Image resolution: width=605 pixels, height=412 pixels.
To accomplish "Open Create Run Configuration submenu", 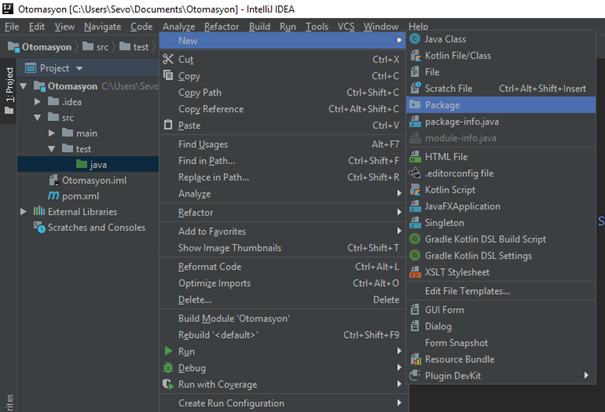I will (x=282, y=403).
